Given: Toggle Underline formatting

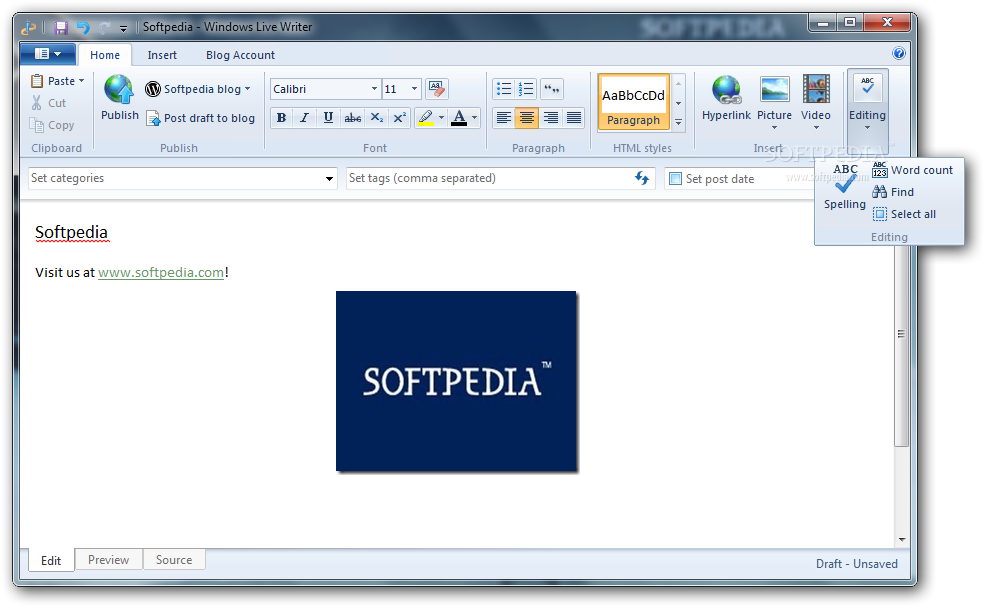Looking at the screenshot, I should pyautogui.click(x=328, y=118).
